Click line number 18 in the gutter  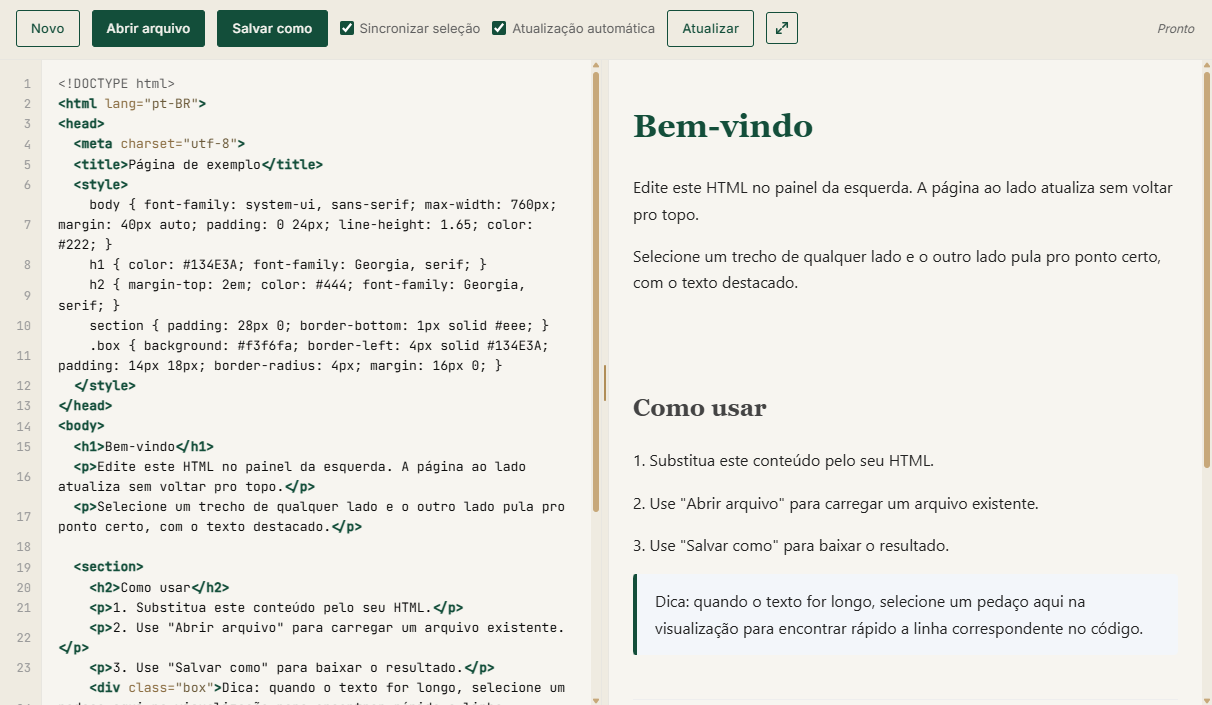pos(24,547)
